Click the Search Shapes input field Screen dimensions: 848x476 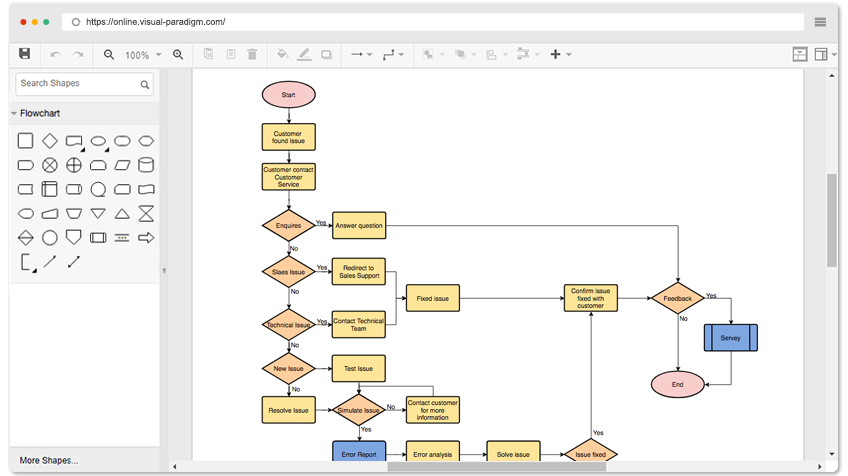(x=84, y=84)
